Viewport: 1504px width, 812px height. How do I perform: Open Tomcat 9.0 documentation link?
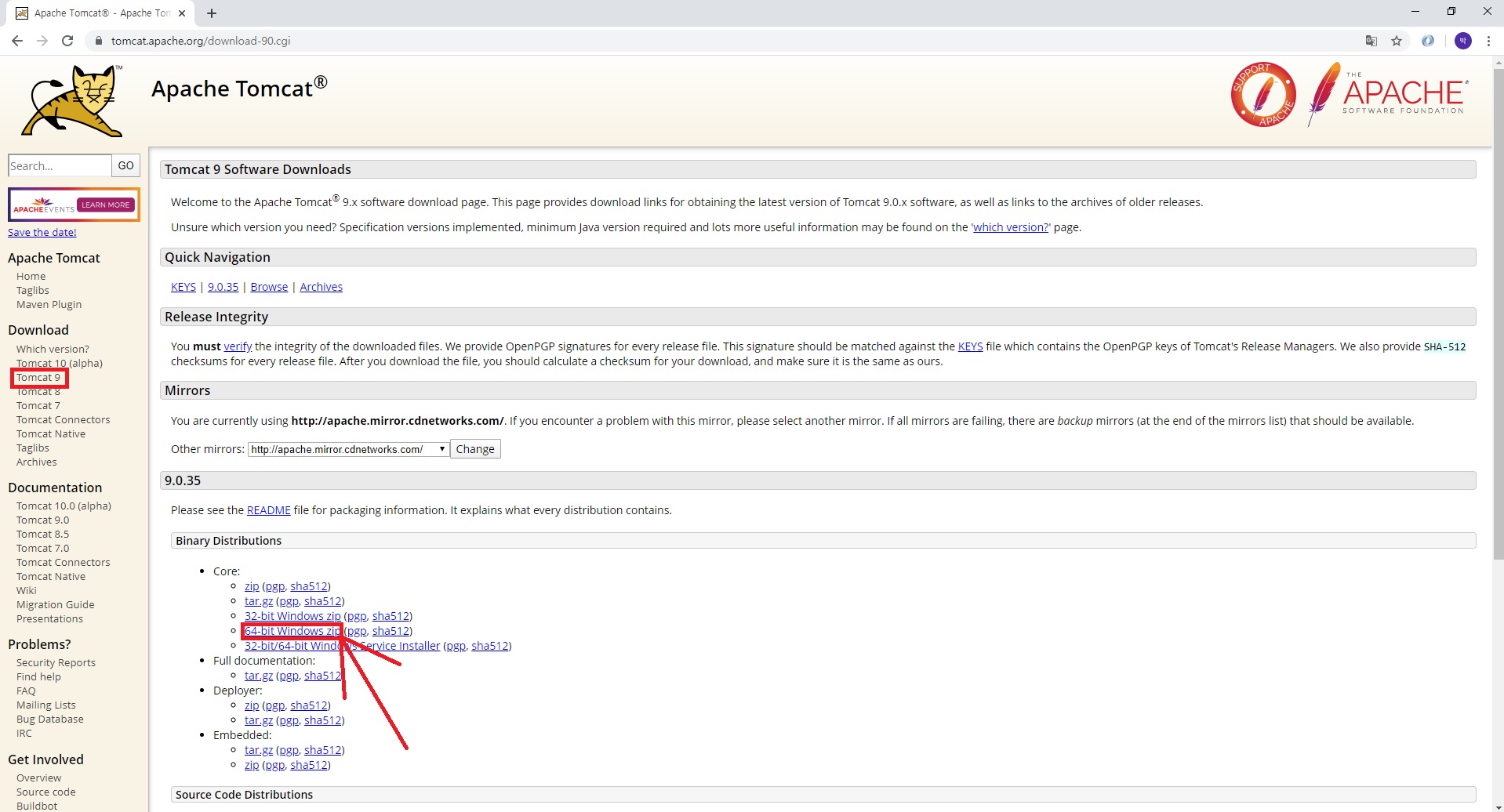[42, 520]
